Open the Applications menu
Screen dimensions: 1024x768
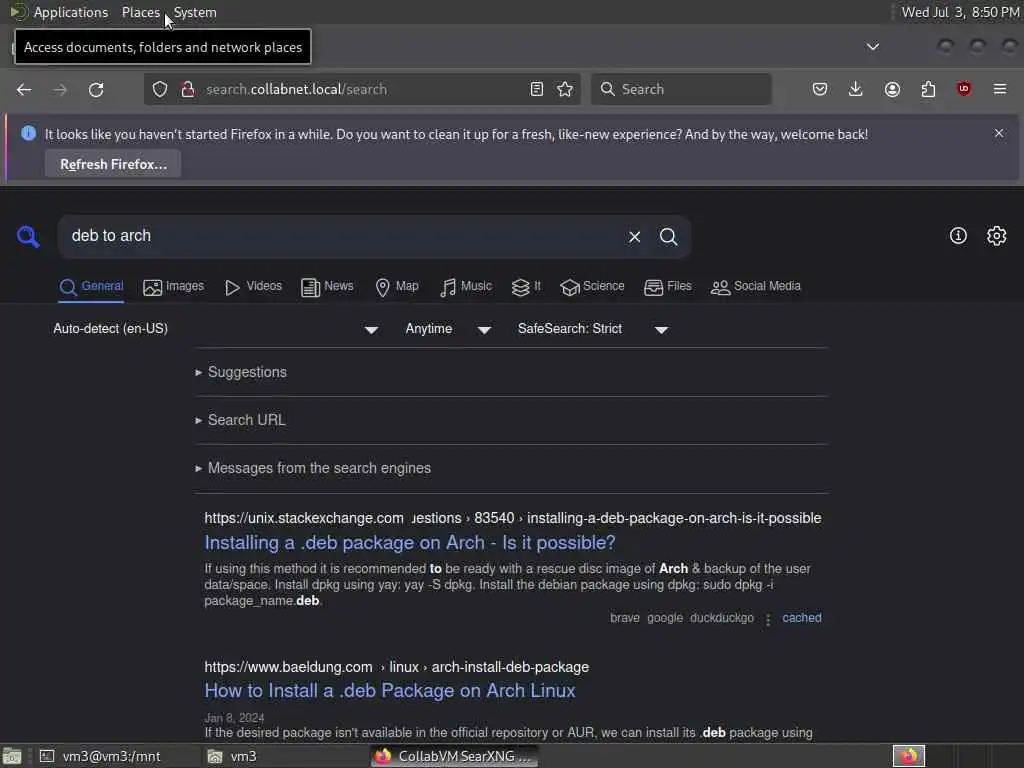(x=71, y=12)
